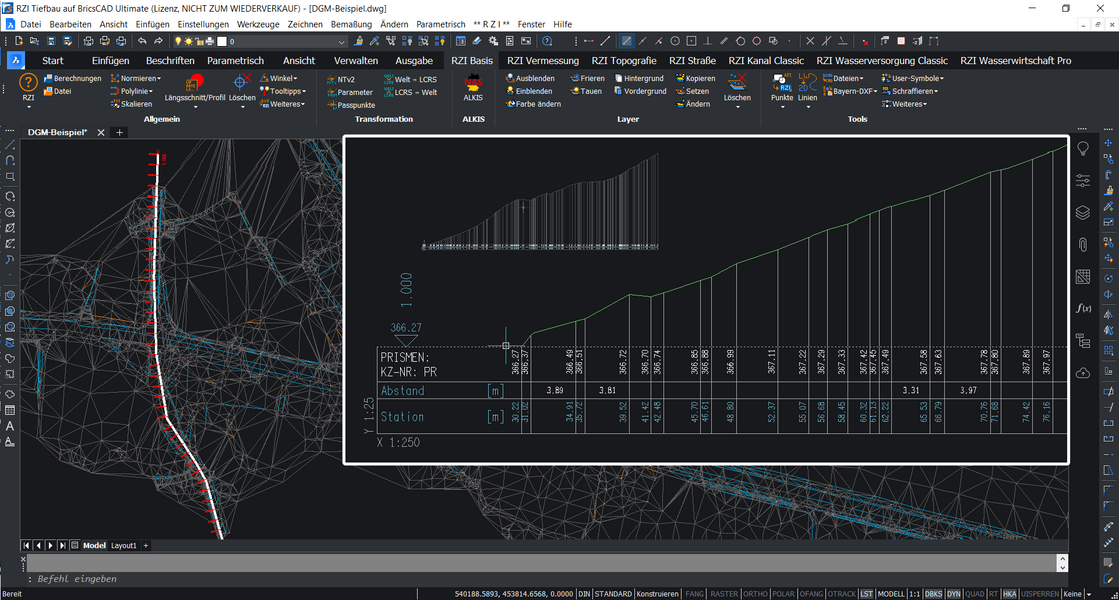This screenshot has height=600, width=1119.
Task: Toggle ORTHO mode in status bar
Action: coord(755,594)
